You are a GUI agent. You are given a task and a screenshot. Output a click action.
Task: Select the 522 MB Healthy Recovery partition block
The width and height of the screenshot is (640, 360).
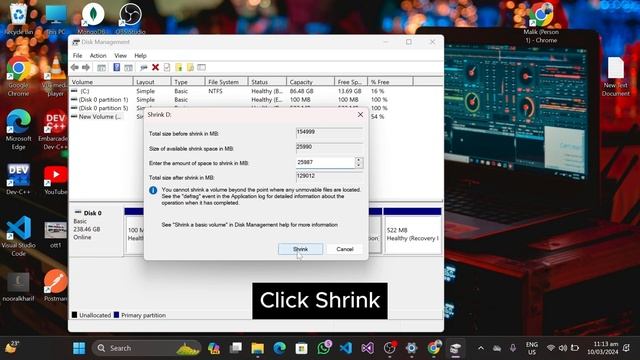click(x=412, y=231)
